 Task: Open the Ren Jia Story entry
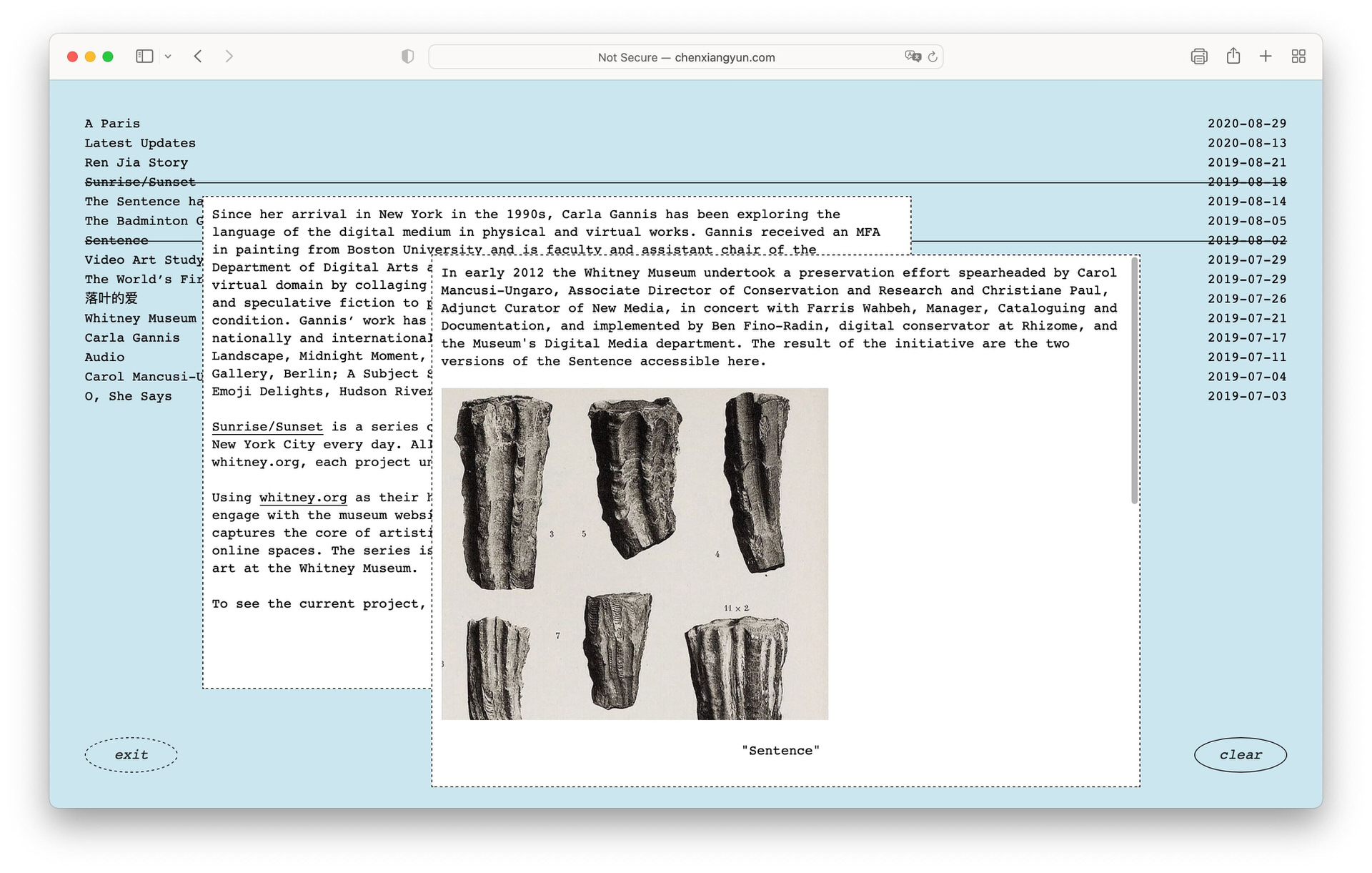tap(136, 163)
